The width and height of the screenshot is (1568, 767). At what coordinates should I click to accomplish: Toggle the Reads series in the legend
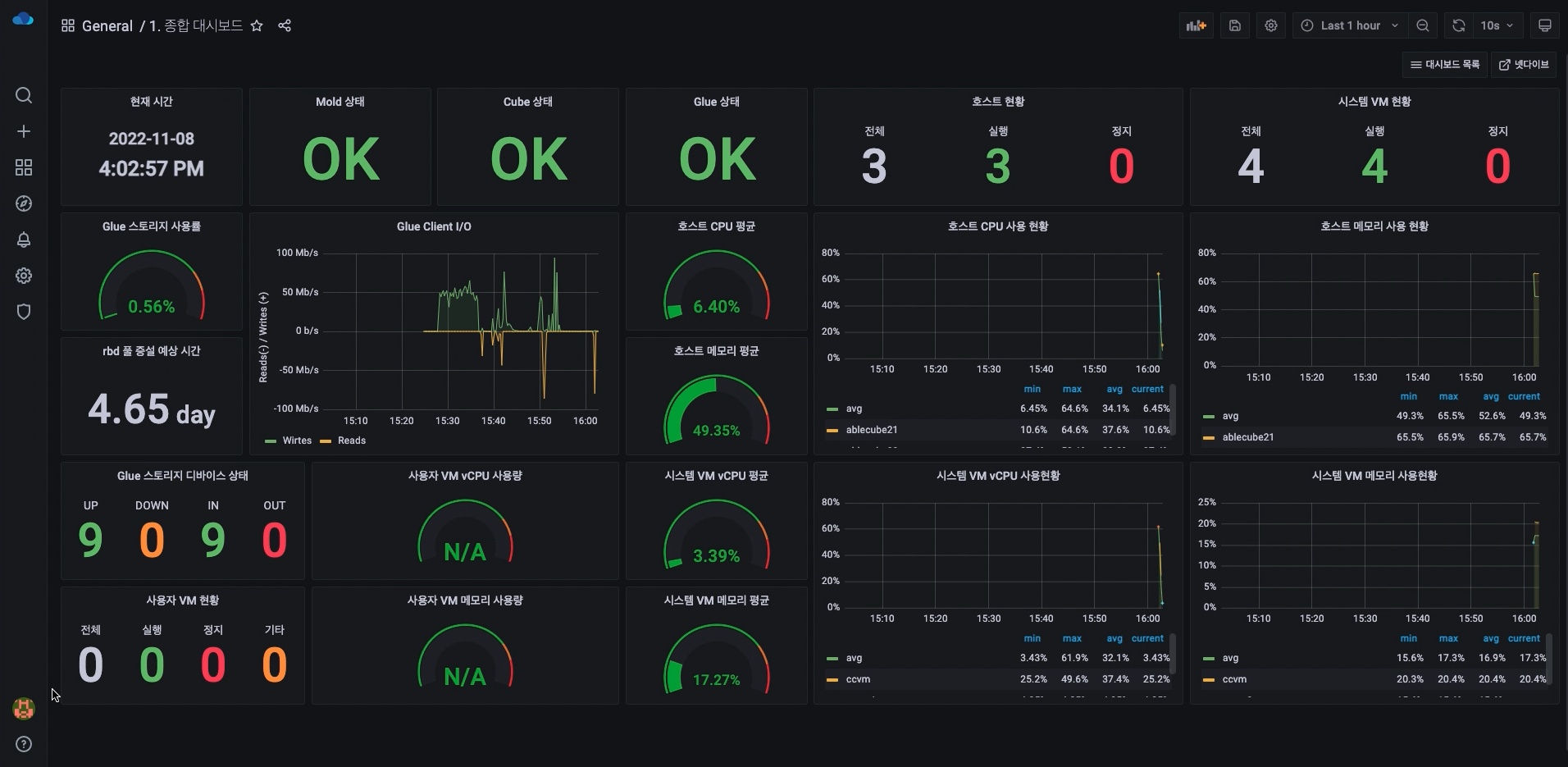click(351, 441)
